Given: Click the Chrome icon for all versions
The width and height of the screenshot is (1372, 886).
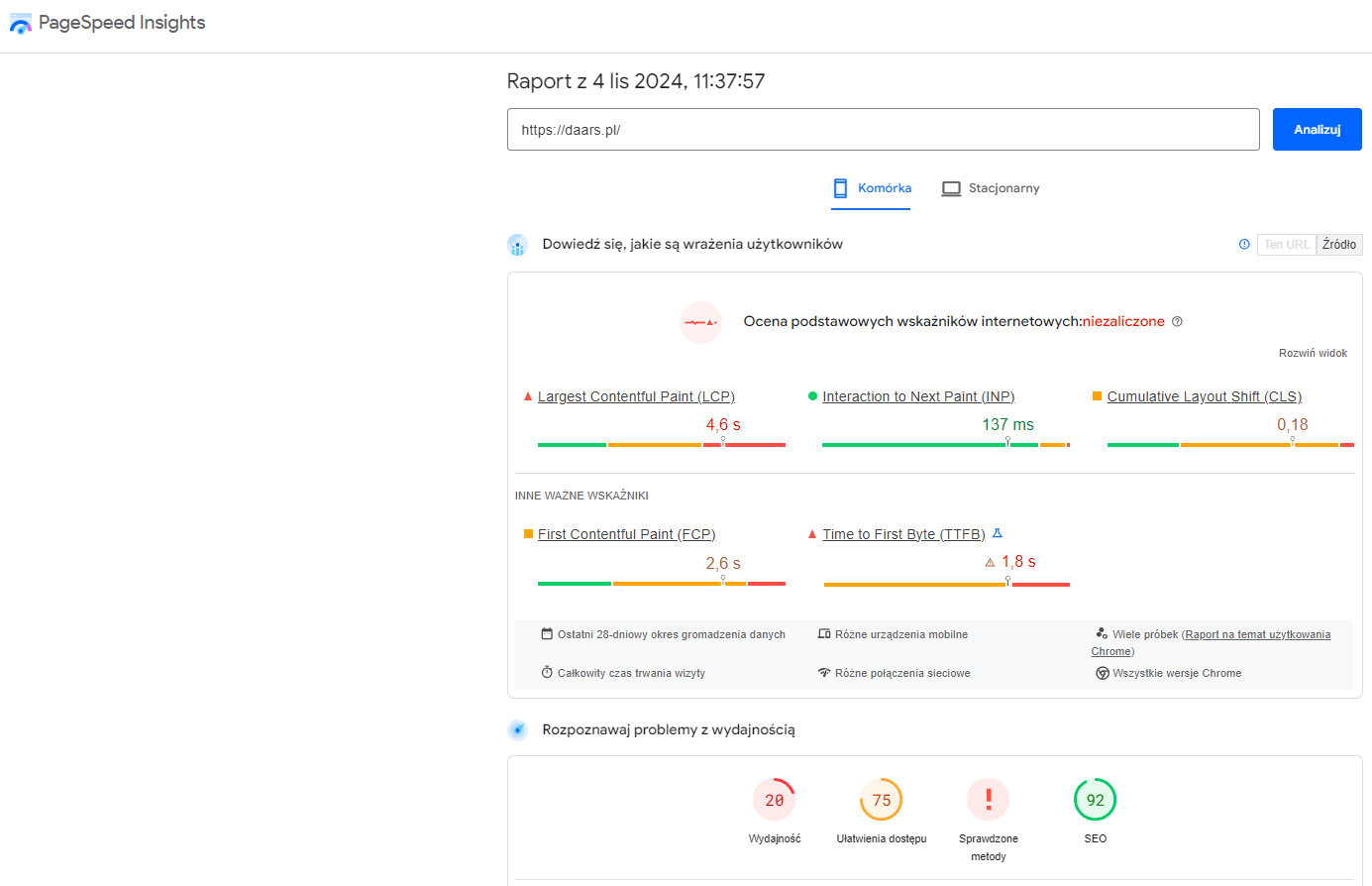Looking at the screenshot, I should pyautogui.click(x=1102, y=673).
